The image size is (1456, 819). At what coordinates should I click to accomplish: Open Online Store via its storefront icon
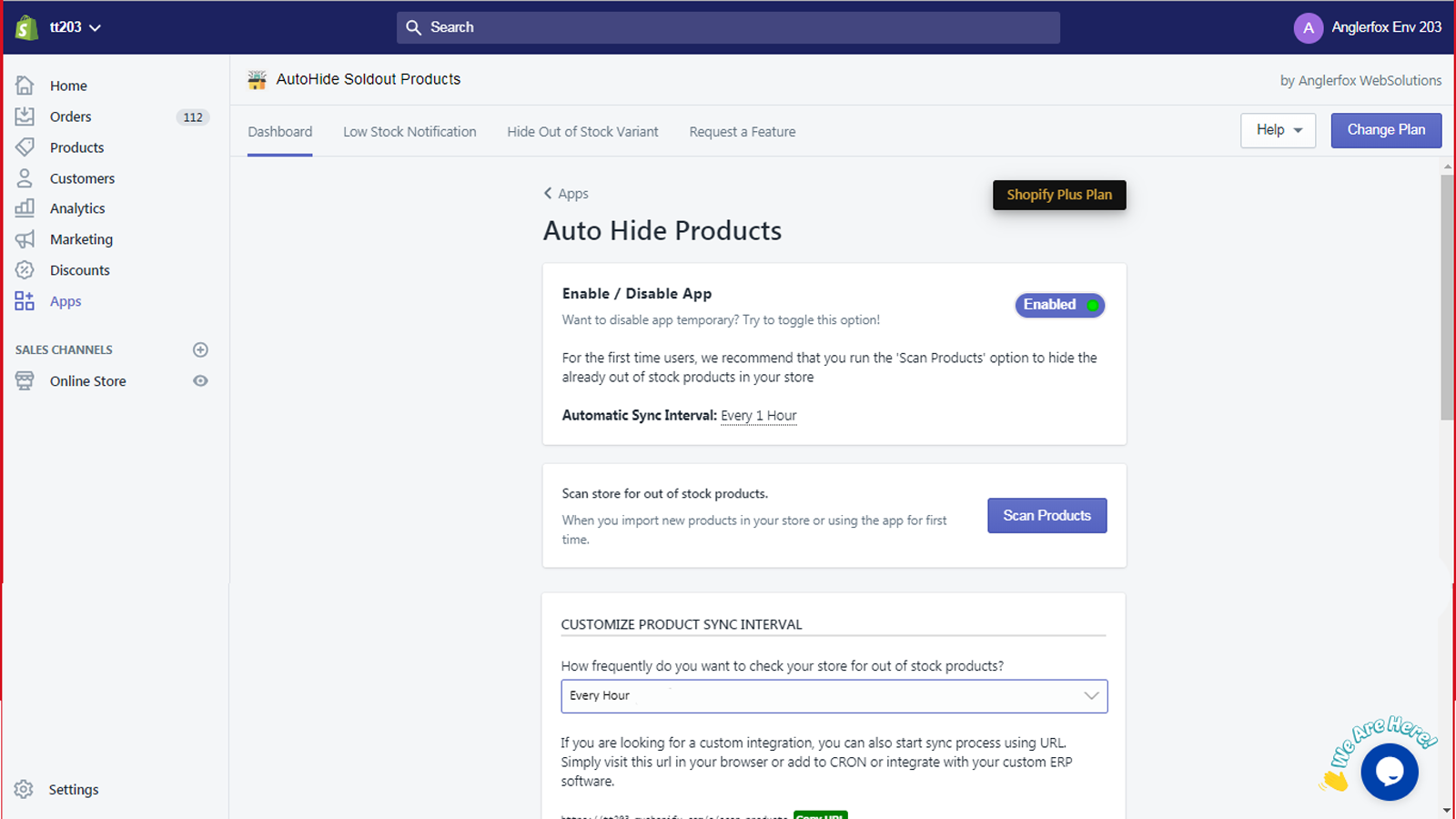coord(25,381)
